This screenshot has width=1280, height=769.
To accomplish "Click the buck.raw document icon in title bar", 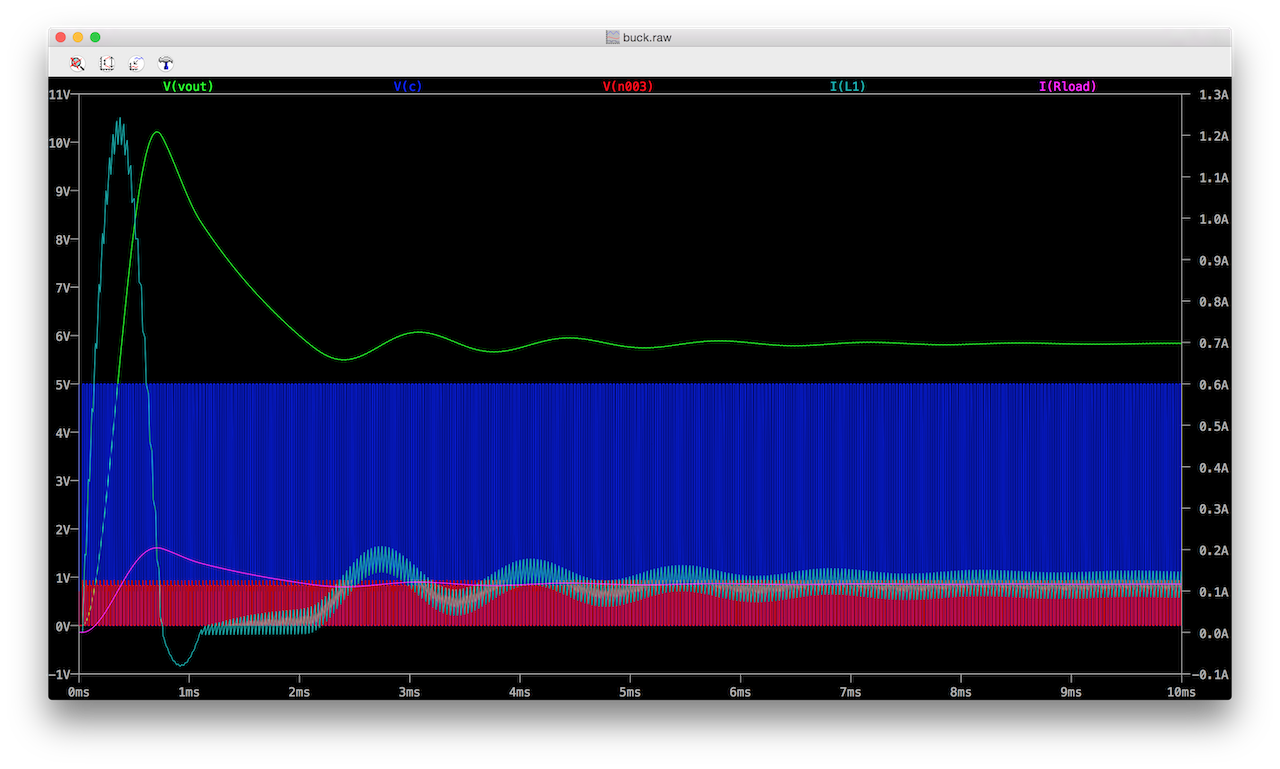I will tap(613, 37).
